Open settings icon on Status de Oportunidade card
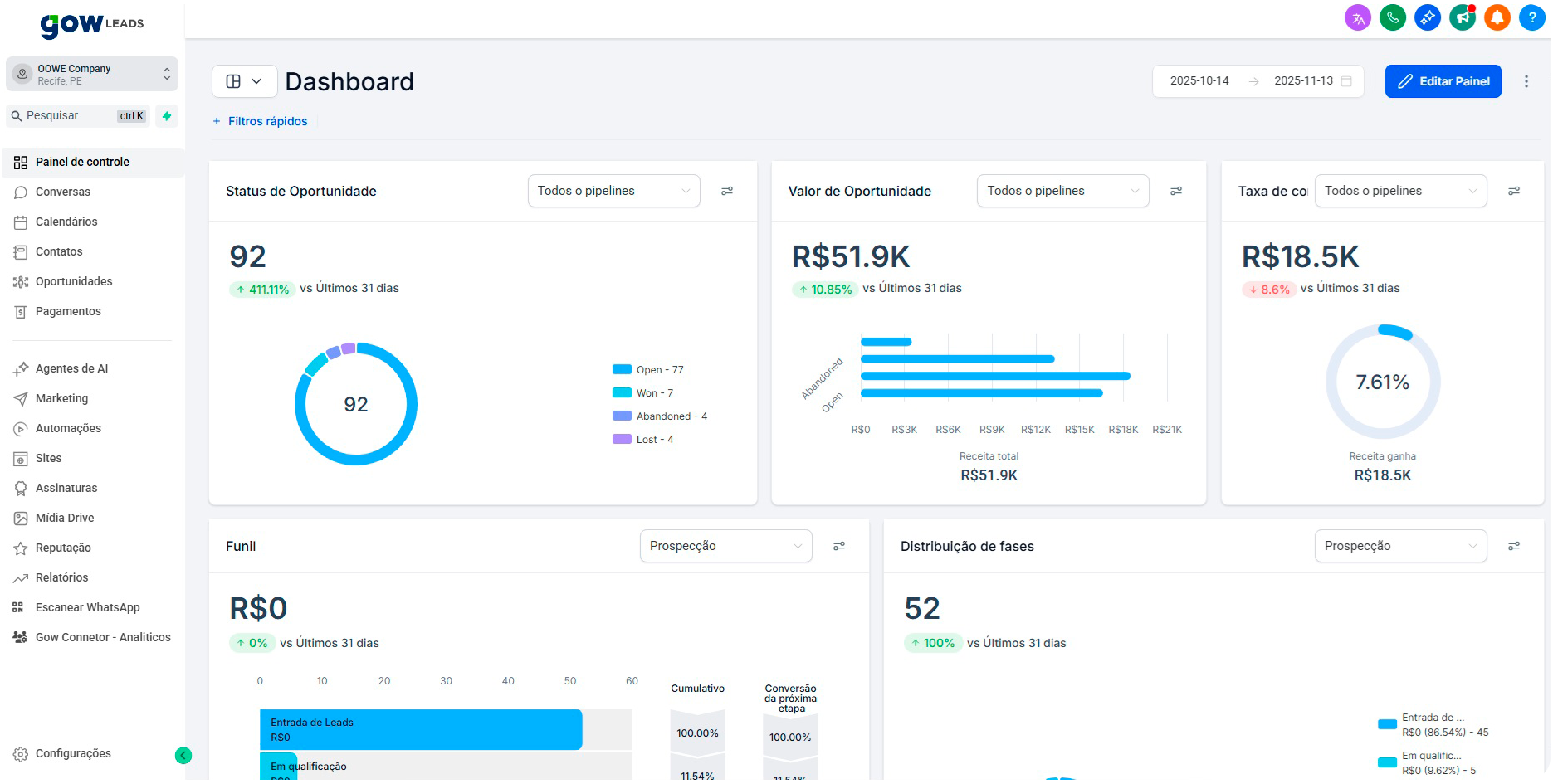The width and height of the screenshot is (1553, 784). pyautogui.click(x=727, y=191)
